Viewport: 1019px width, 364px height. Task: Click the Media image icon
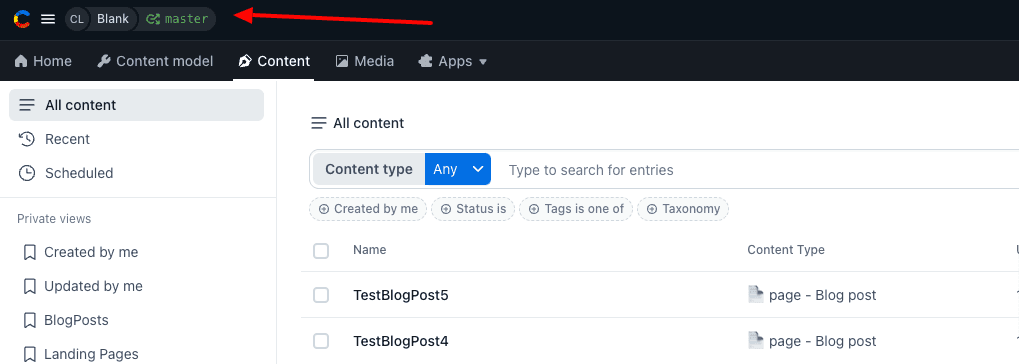coord(342,61)
